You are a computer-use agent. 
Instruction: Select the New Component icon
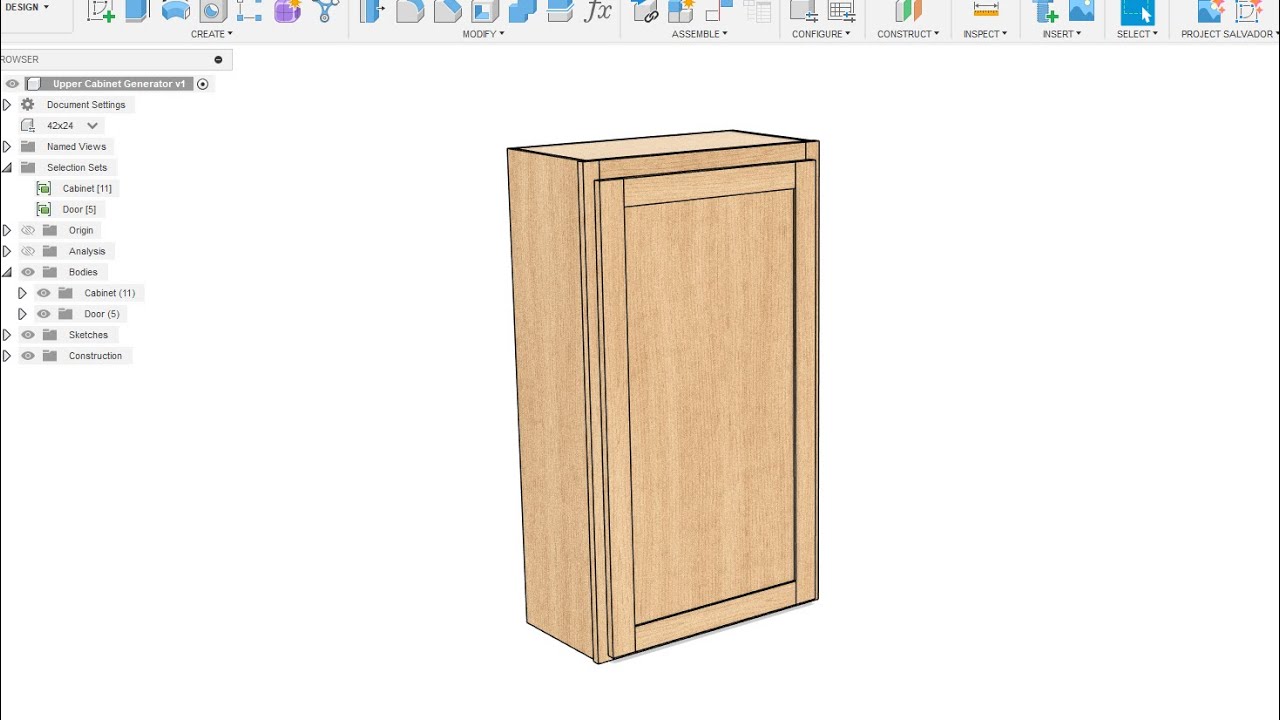coord(681,11)
